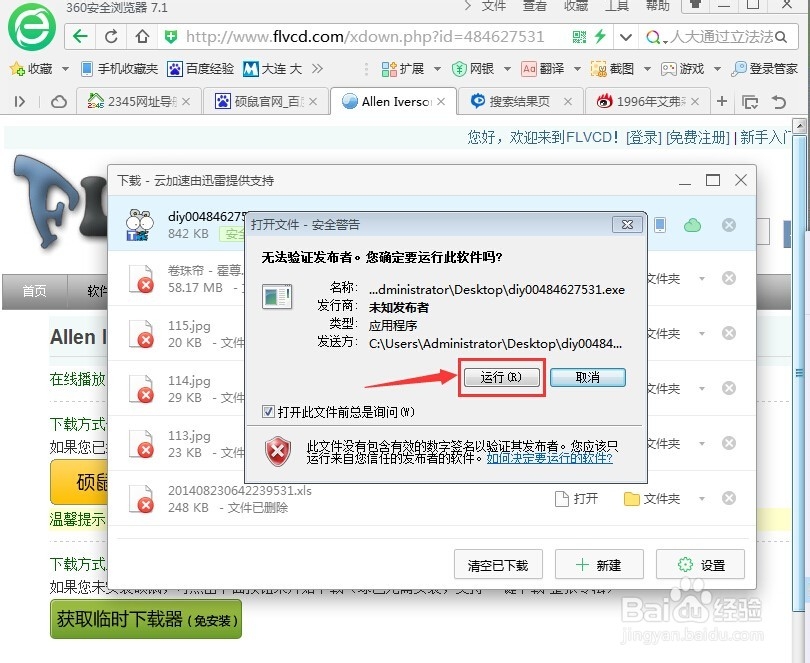The height and width of the screenshot is (663, 810).
Task: Open the 如何决定要运行的软件 link
Action: point(549,458)
